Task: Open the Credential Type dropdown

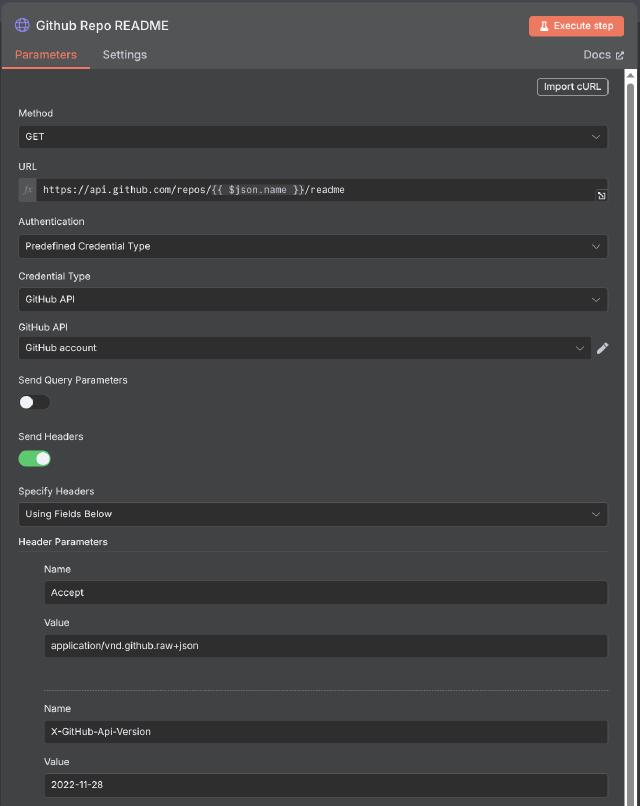Action: (313, 299)
